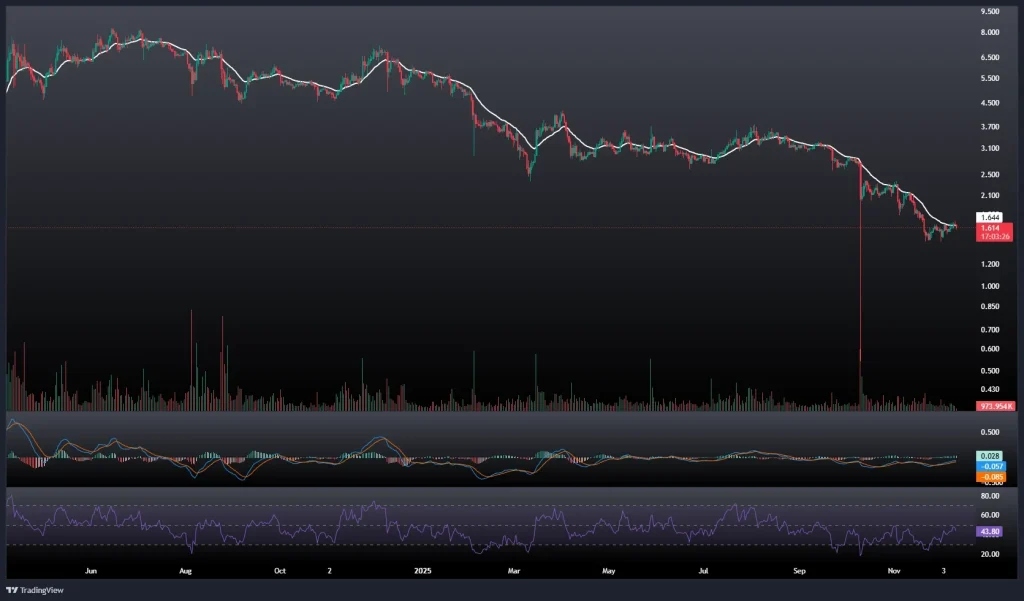
Task: Click the Aug label on the time axis
Action: (x=185, y=571)
